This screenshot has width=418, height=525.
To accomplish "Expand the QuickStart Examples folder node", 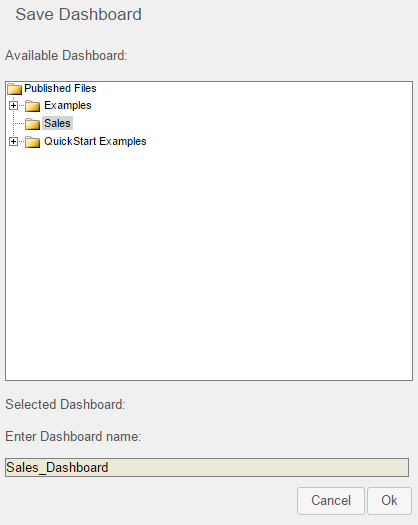I will (13, 142).
